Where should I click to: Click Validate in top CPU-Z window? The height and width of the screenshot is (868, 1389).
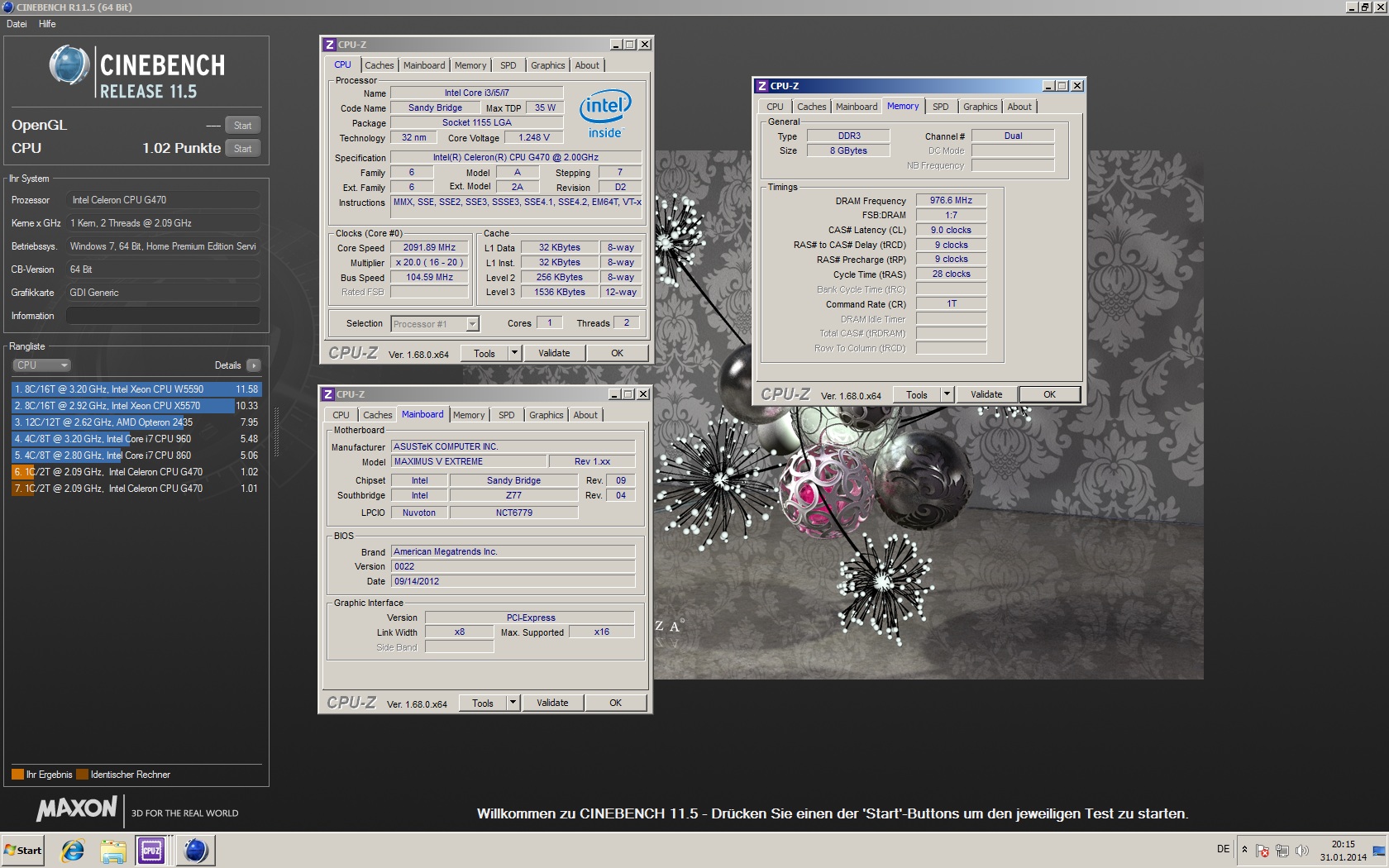pyautogui.click(x=554, y=353)
